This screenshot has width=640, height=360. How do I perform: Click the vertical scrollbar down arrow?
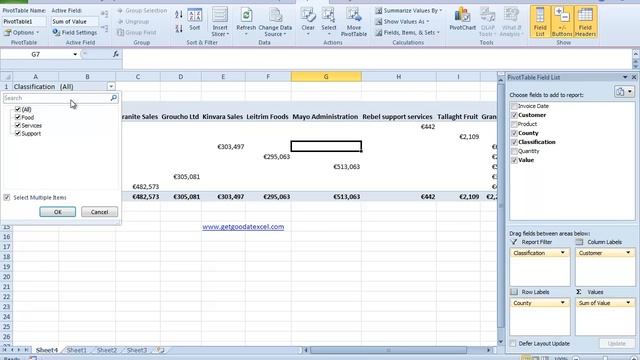[501, 342]
